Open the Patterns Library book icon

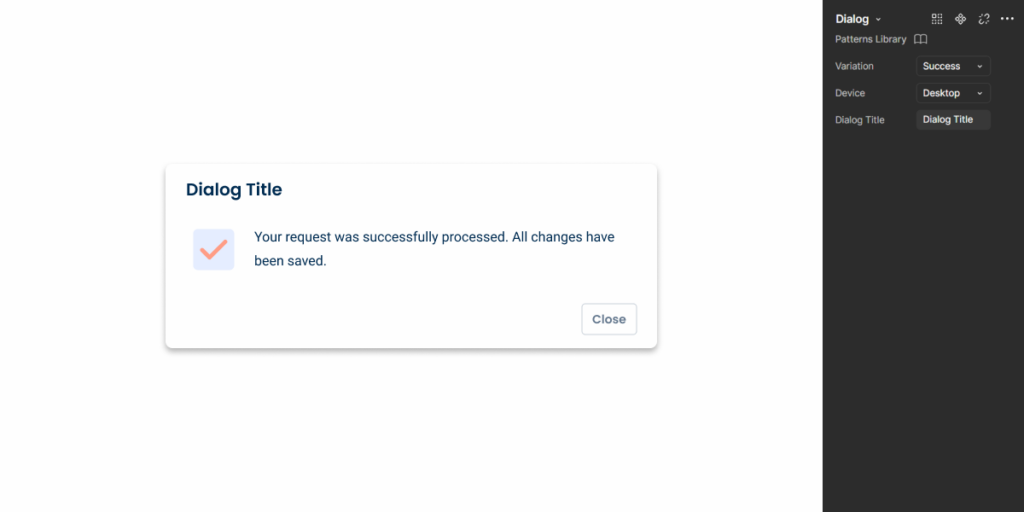pyautogui.click(x=920, y=39)
